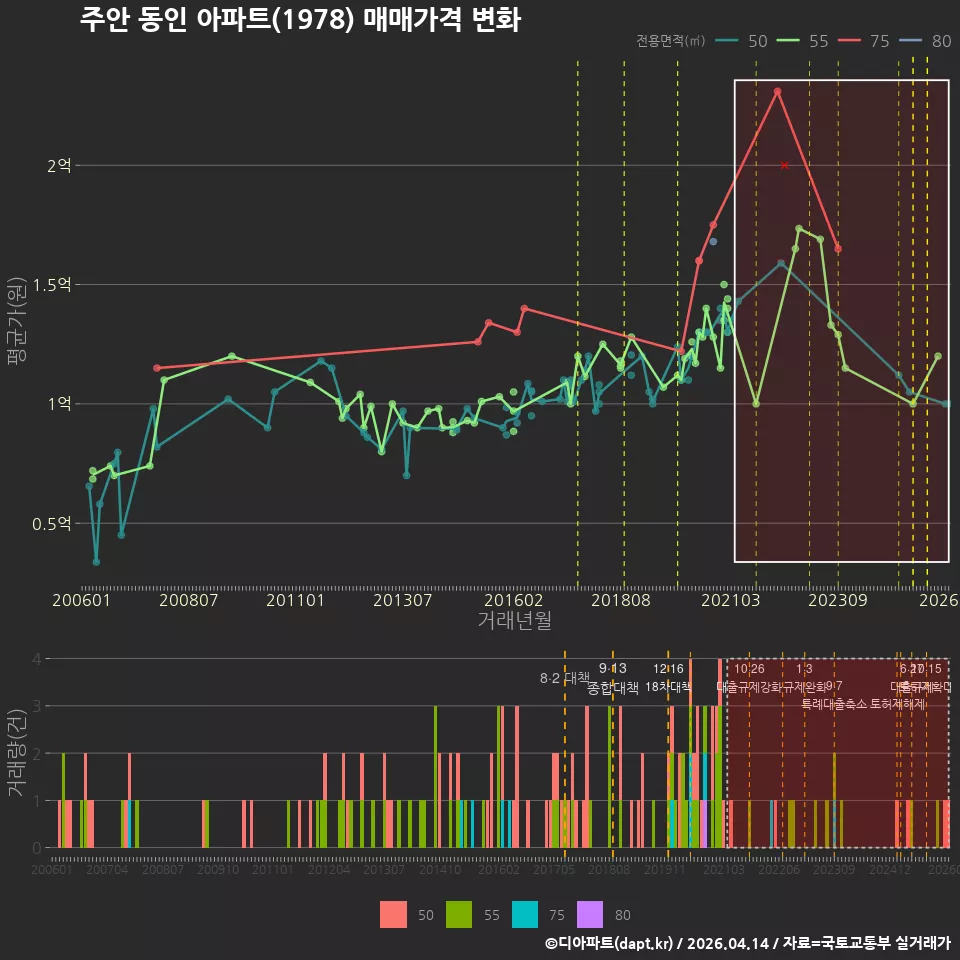Click the light green 55㎡ line swatch in top legend

pos(788,41)
